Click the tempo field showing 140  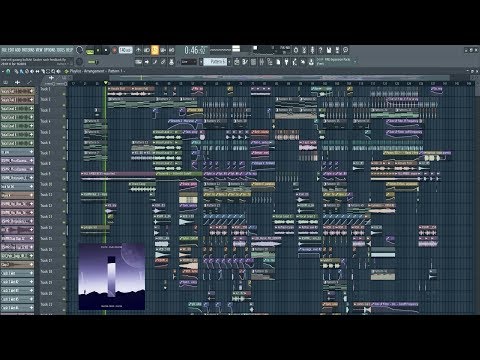[x=125, y=50]
